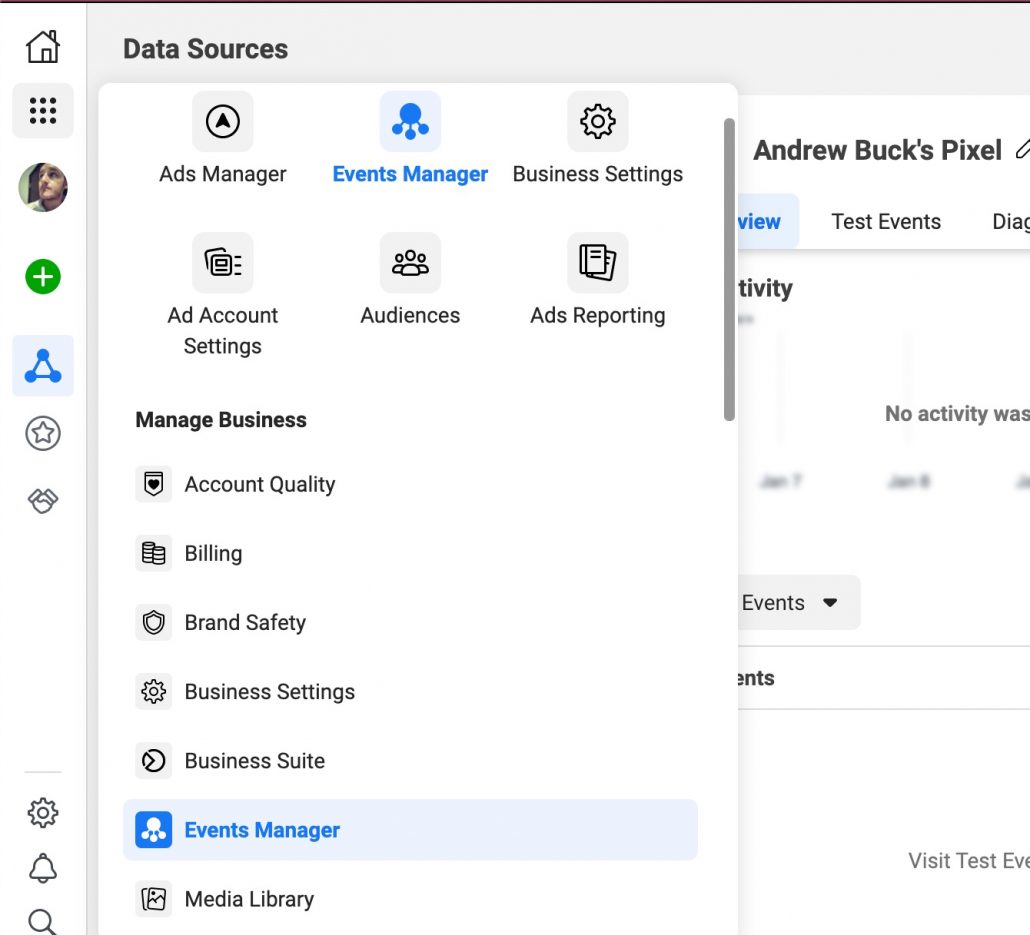Click the handshake partner integrations icon

point(43,502)
